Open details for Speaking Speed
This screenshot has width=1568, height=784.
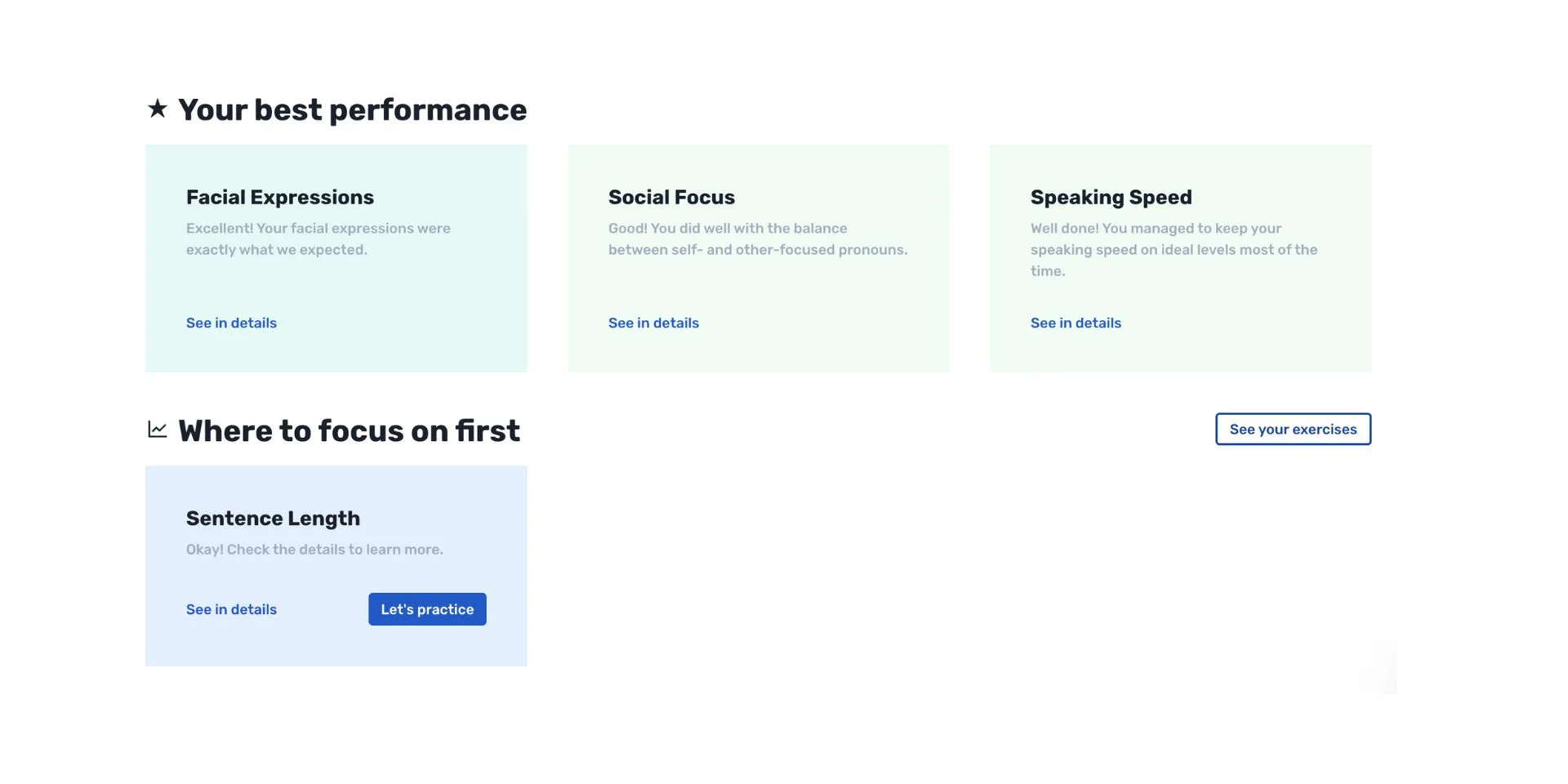[1076, 323]
